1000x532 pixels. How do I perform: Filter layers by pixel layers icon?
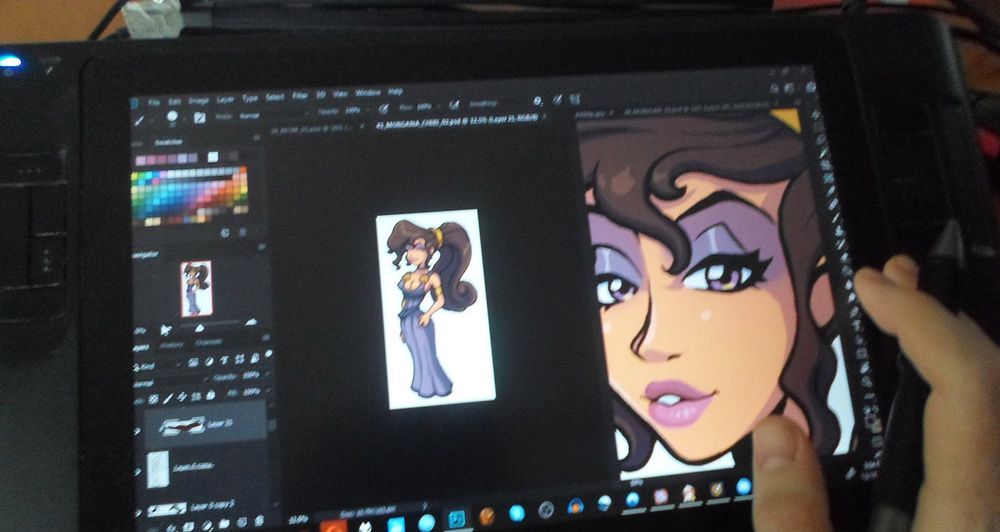pyautogui.click(x=193, y=362)
